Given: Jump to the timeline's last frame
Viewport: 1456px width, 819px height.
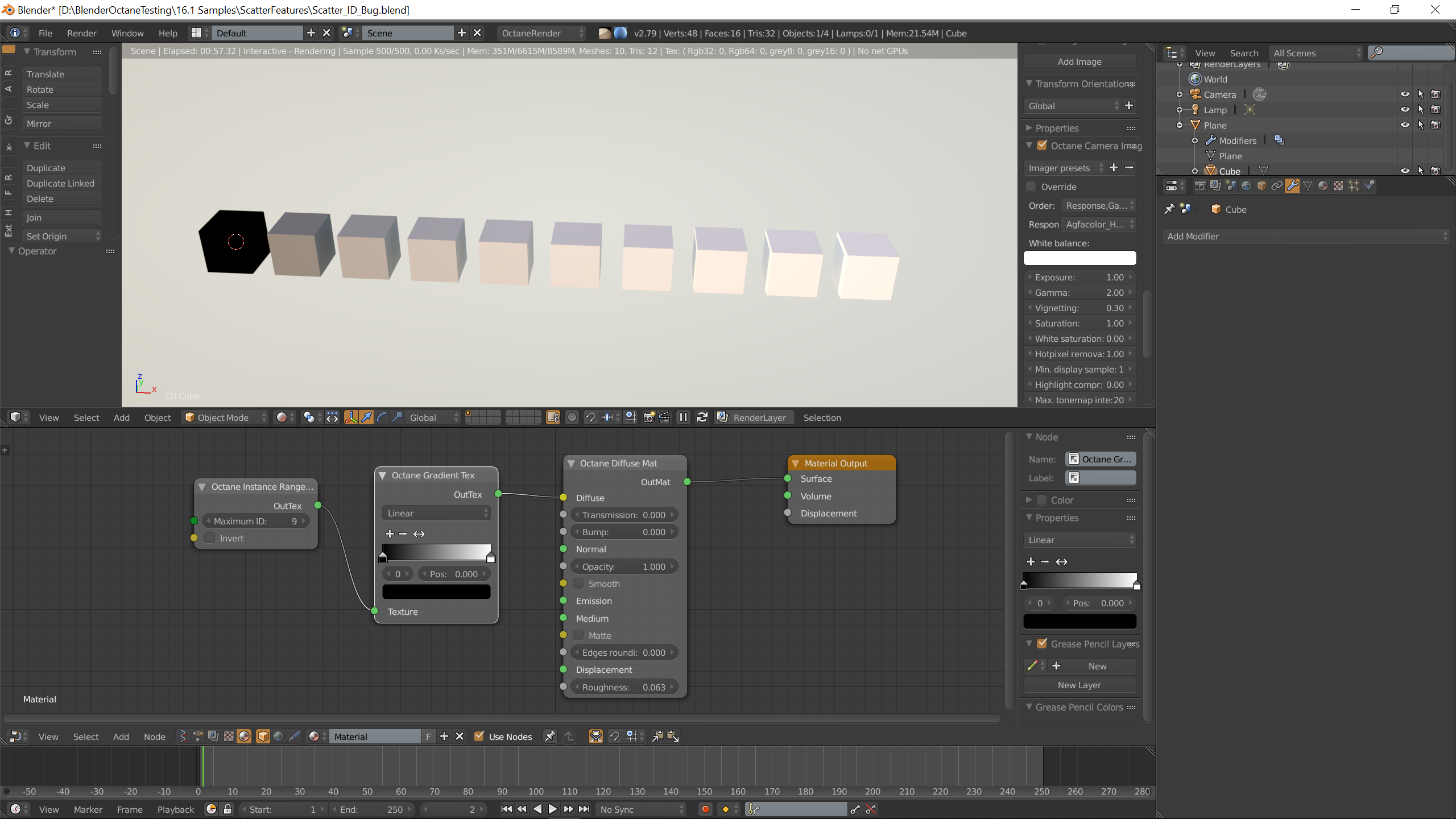Looking at the screenshot, I should coord(584,809).
